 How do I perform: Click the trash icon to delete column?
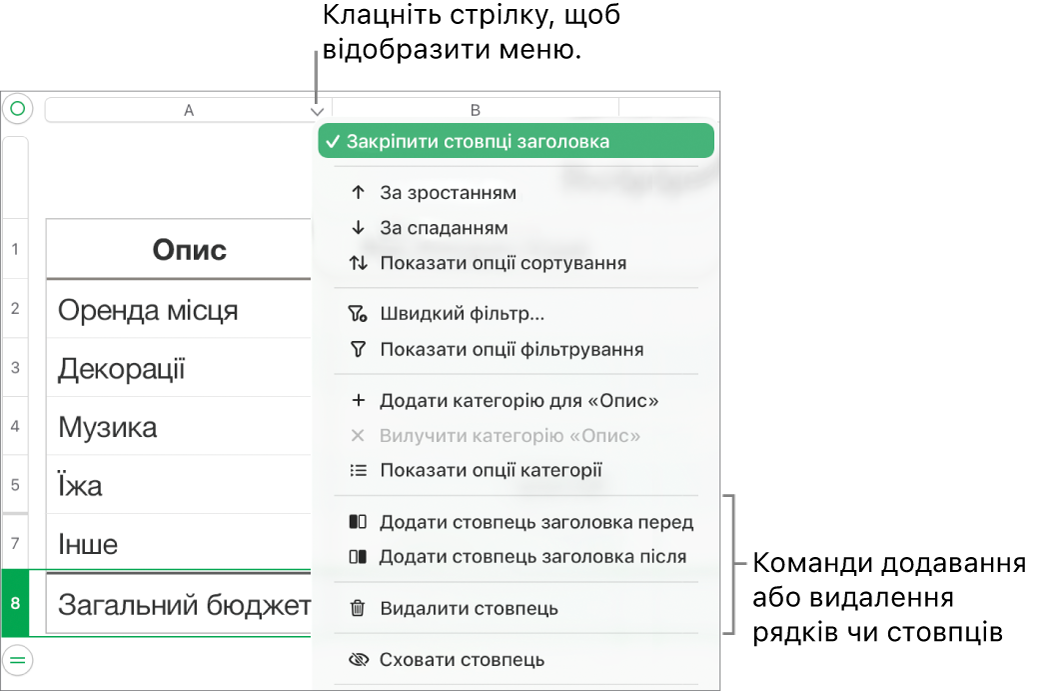click(358, 608)
